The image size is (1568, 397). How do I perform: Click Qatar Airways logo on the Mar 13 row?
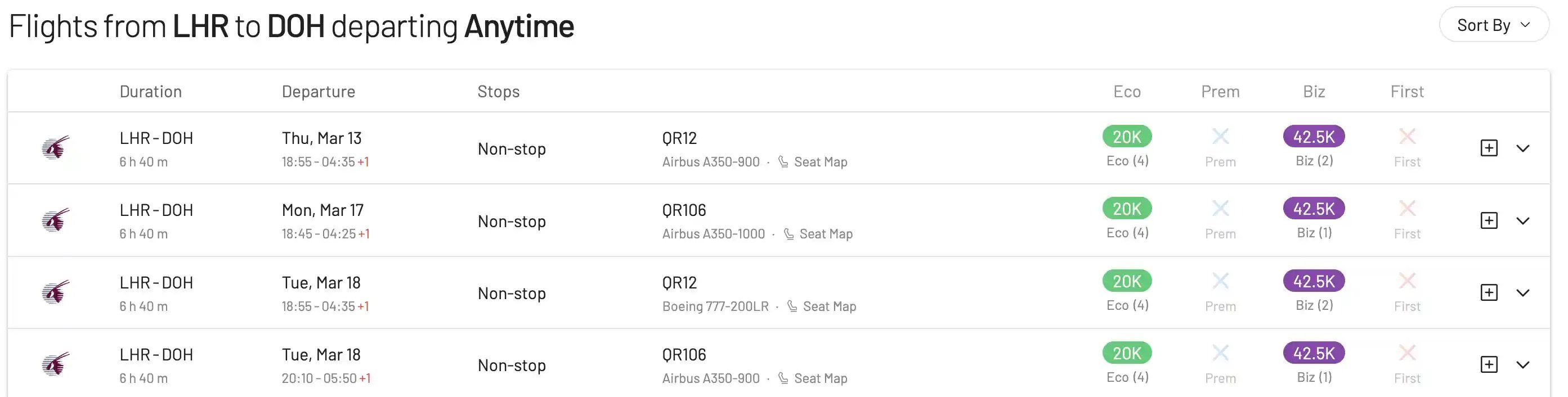(55, 148)
